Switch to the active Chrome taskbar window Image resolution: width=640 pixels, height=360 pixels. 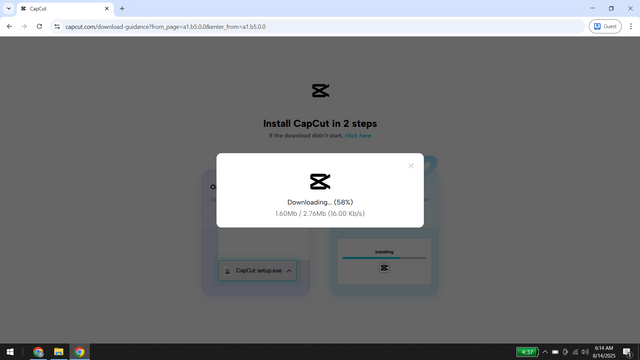click(80, 352)
